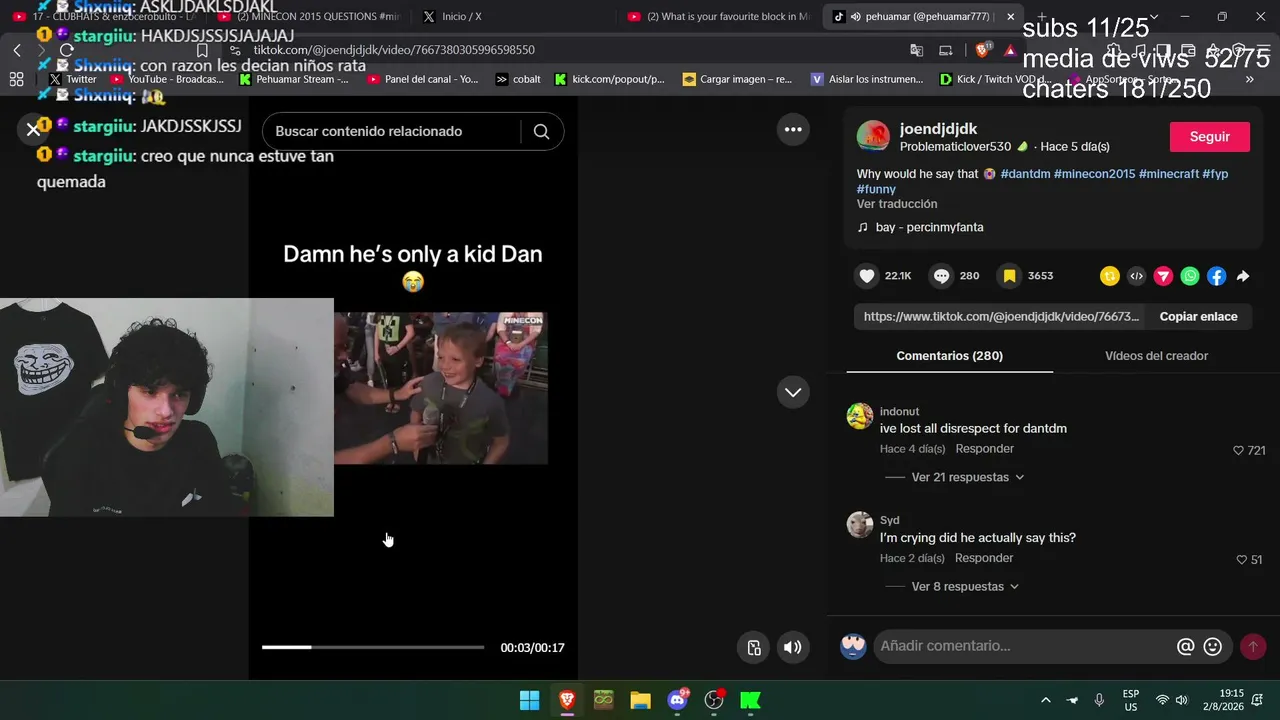This screenshot has height=720, width=1280.
Task: Reply to indonut's comment
Action: pyautogui.click(x=984, y=449)
